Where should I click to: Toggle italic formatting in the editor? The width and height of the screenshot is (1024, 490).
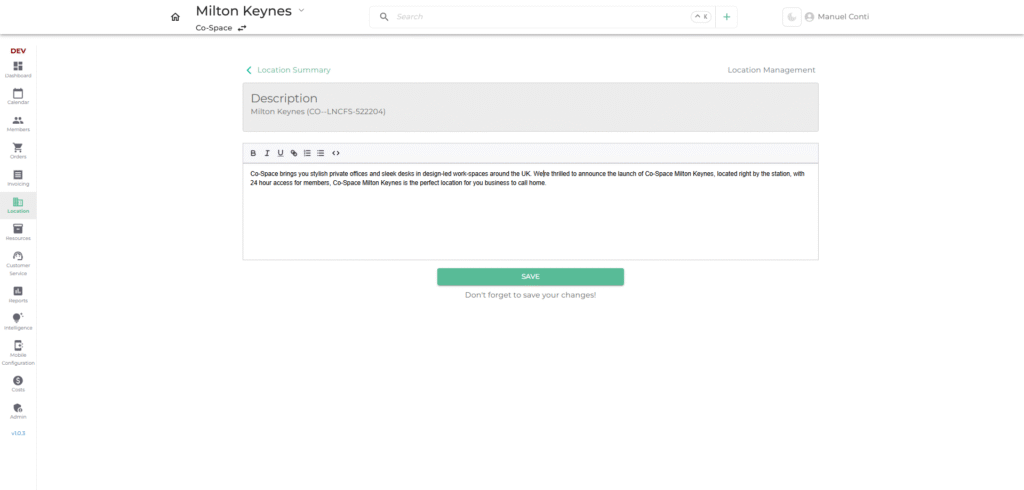tap(267, 153)
